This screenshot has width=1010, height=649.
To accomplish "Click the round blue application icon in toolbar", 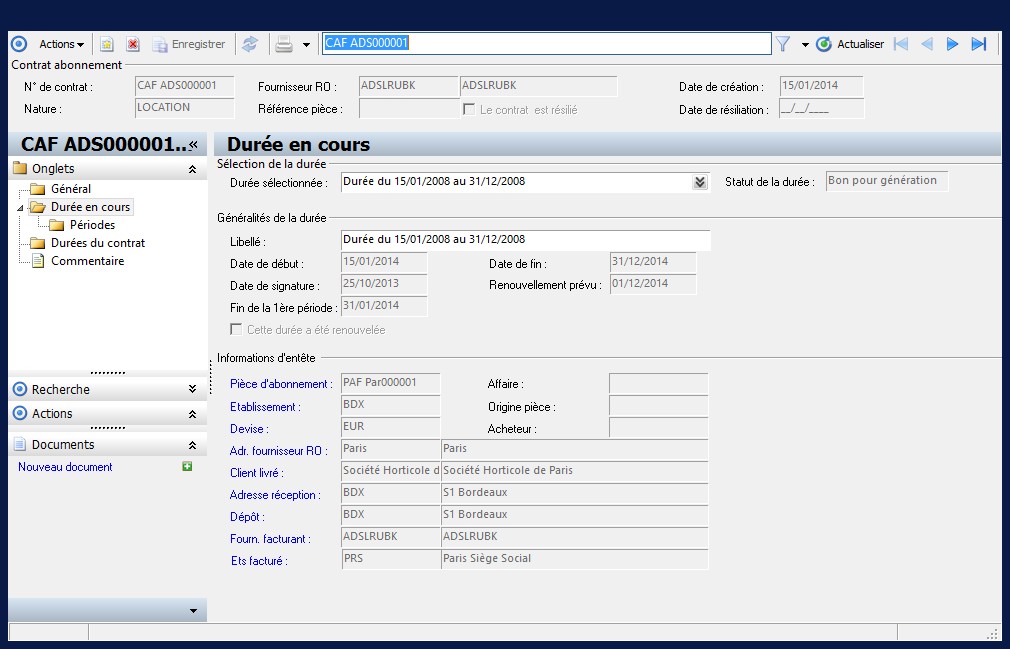I will point(19,44).
